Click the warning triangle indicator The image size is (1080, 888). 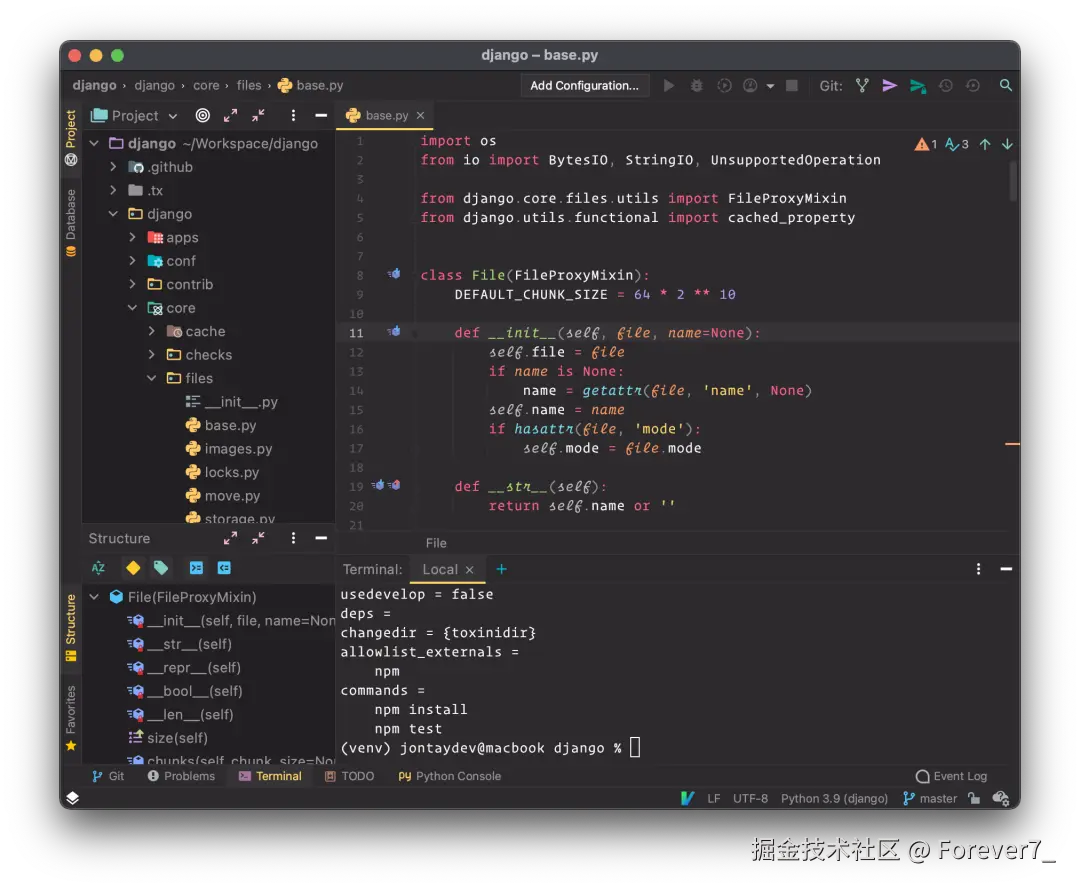pos(922,145)
